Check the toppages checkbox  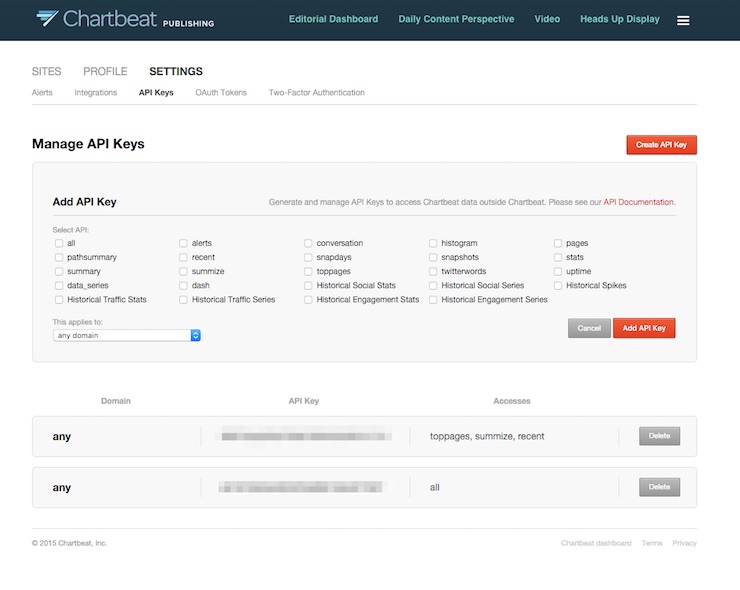click(308, 271)
